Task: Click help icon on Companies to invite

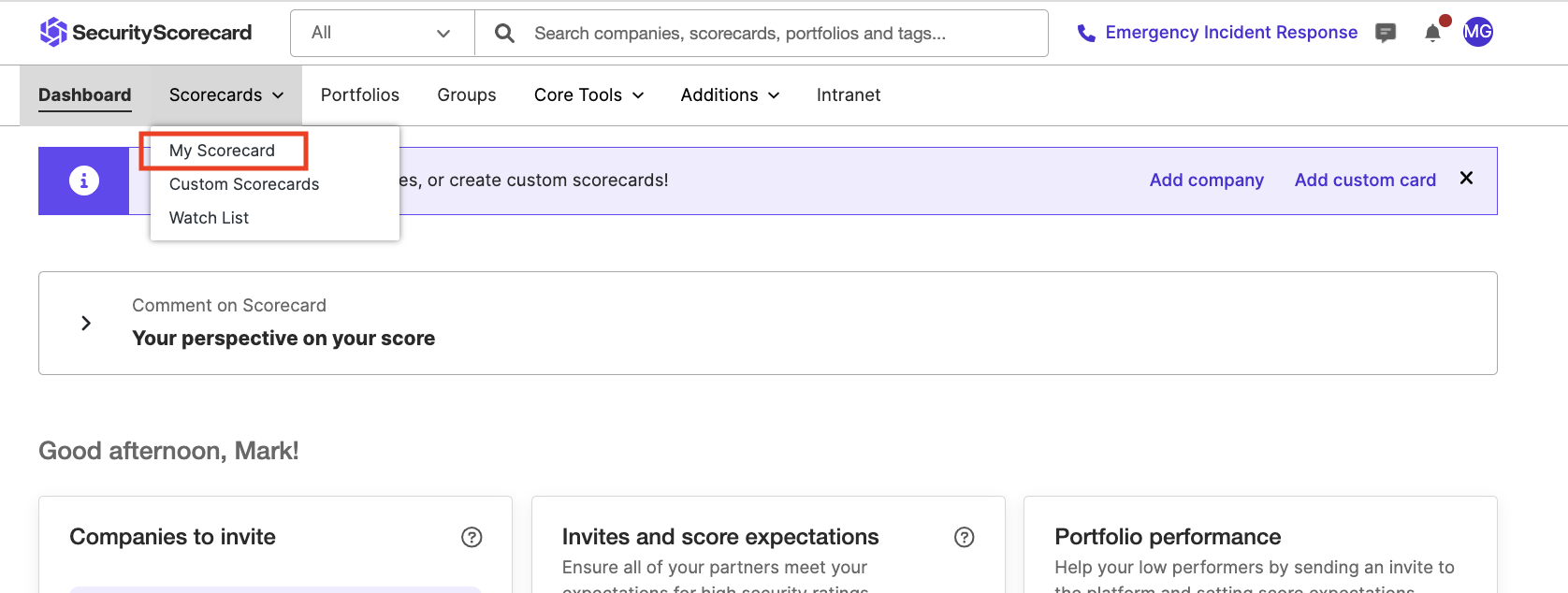Action: [x=472, y=537]
